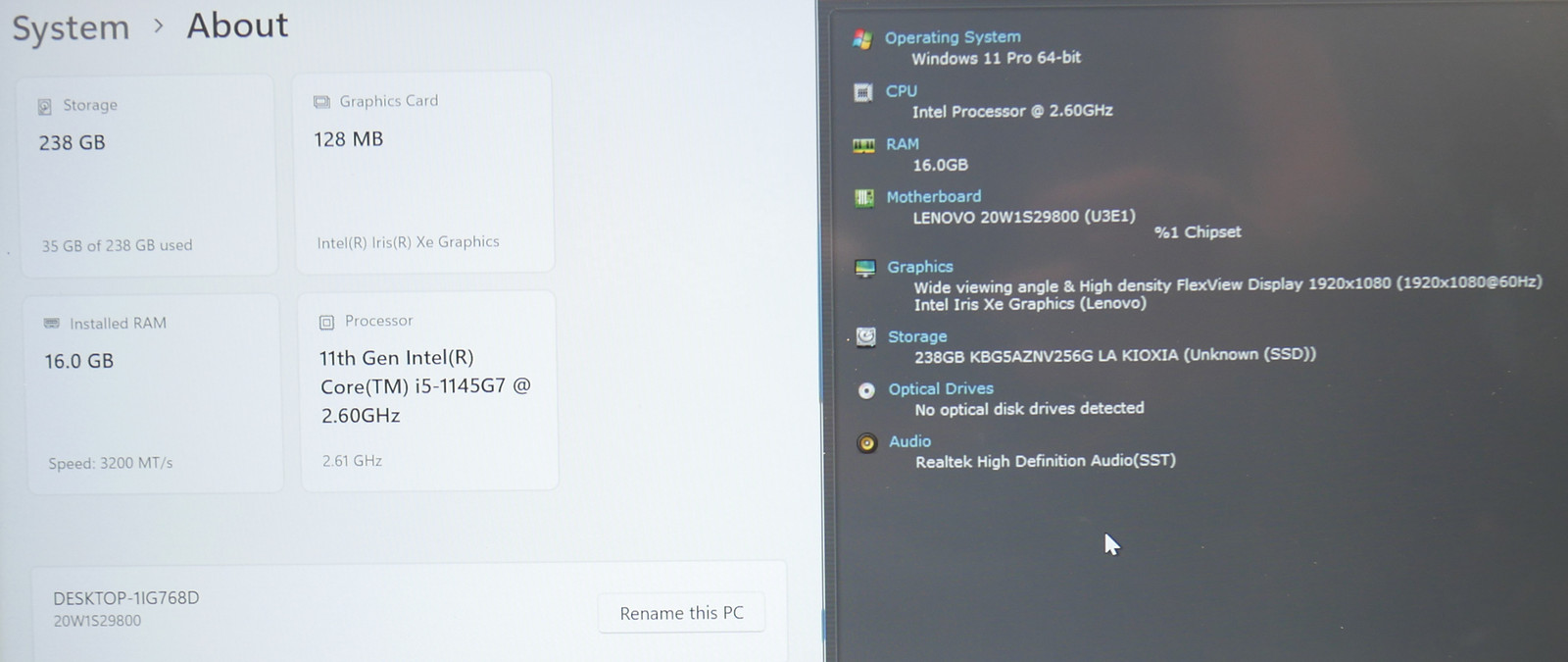Viewport: 1568px width, 662px height.
Task: Click the 'No optical disk drives detected' text
Action: pos(1029,408)
